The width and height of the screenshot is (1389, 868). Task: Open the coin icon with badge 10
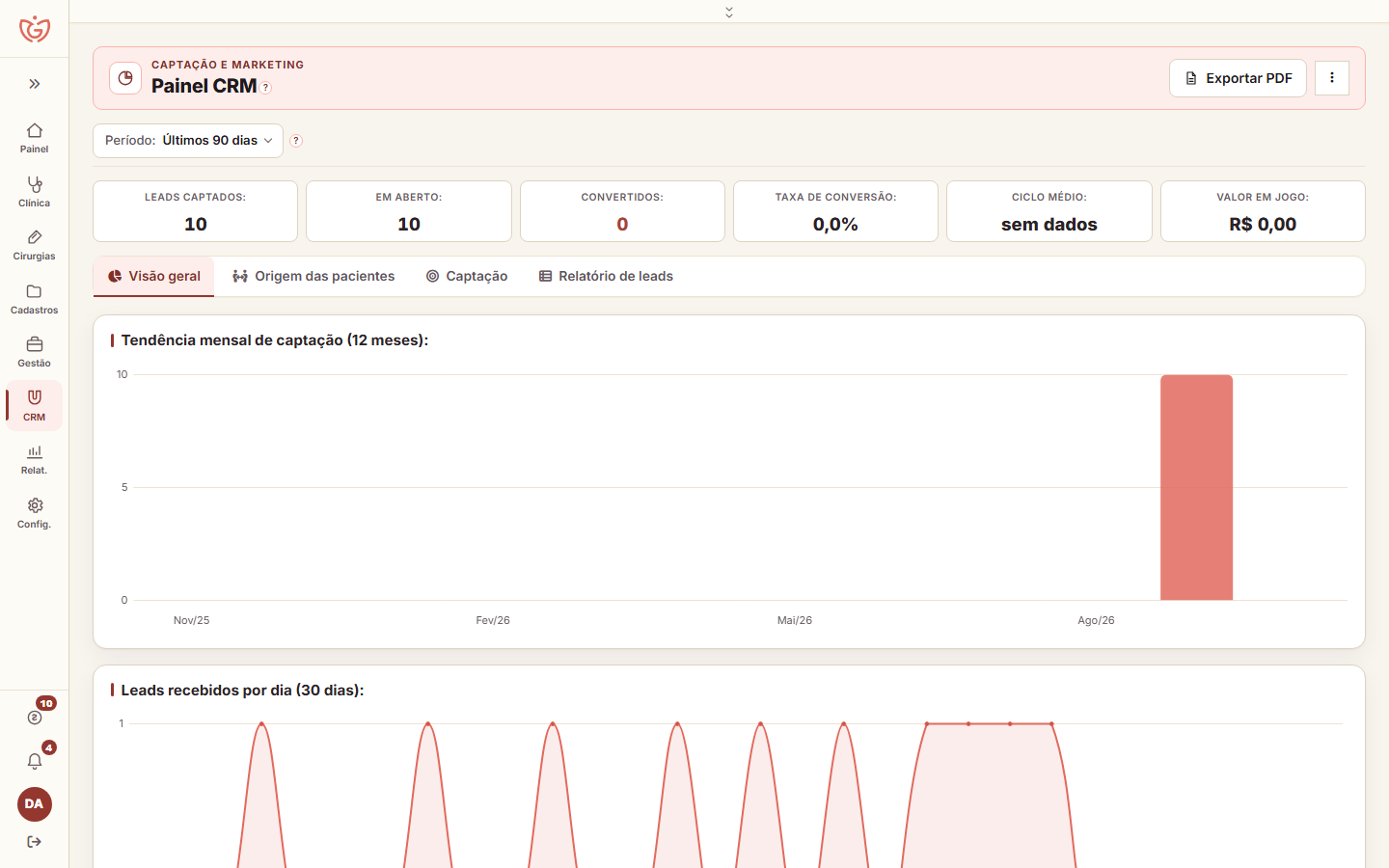[x=35, y=717]
